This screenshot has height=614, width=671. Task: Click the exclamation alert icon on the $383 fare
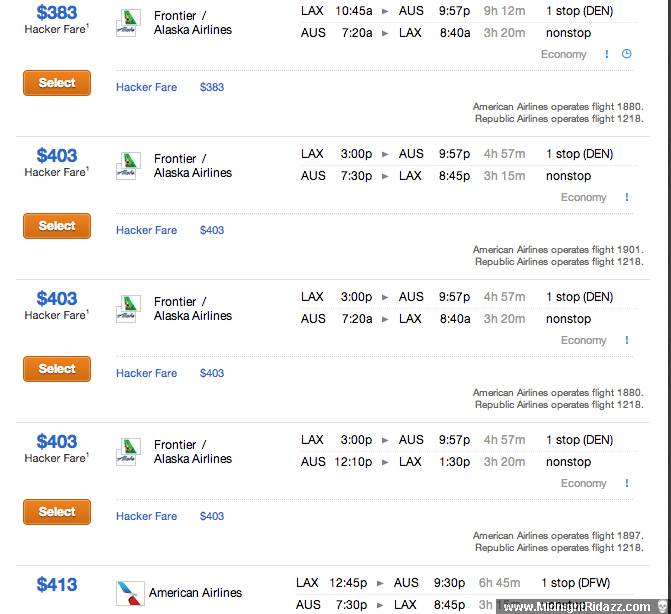coord(606,54)
